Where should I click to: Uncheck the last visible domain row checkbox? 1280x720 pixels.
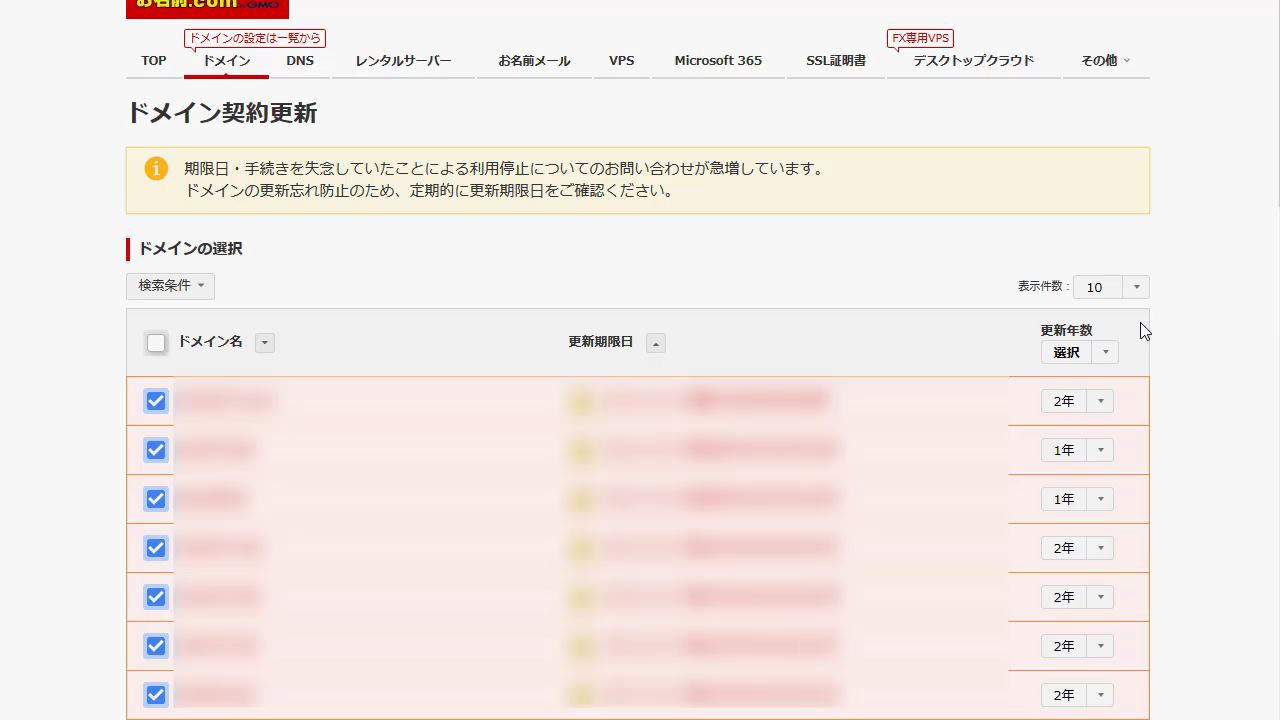(156, 695)
